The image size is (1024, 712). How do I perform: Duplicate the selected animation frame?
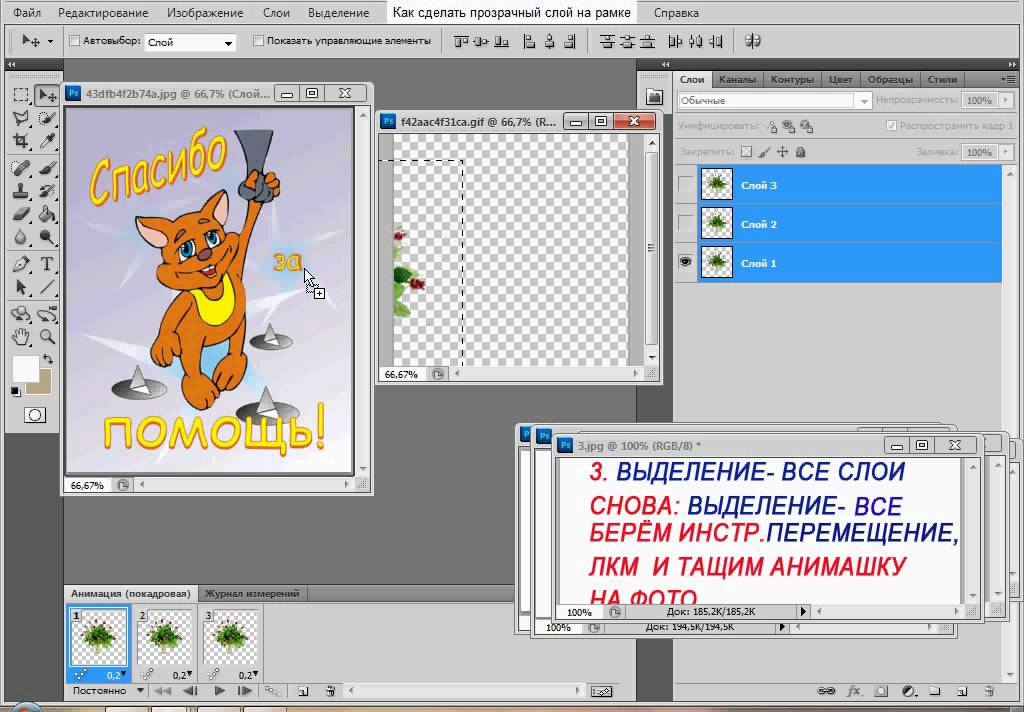click(303, 691)
